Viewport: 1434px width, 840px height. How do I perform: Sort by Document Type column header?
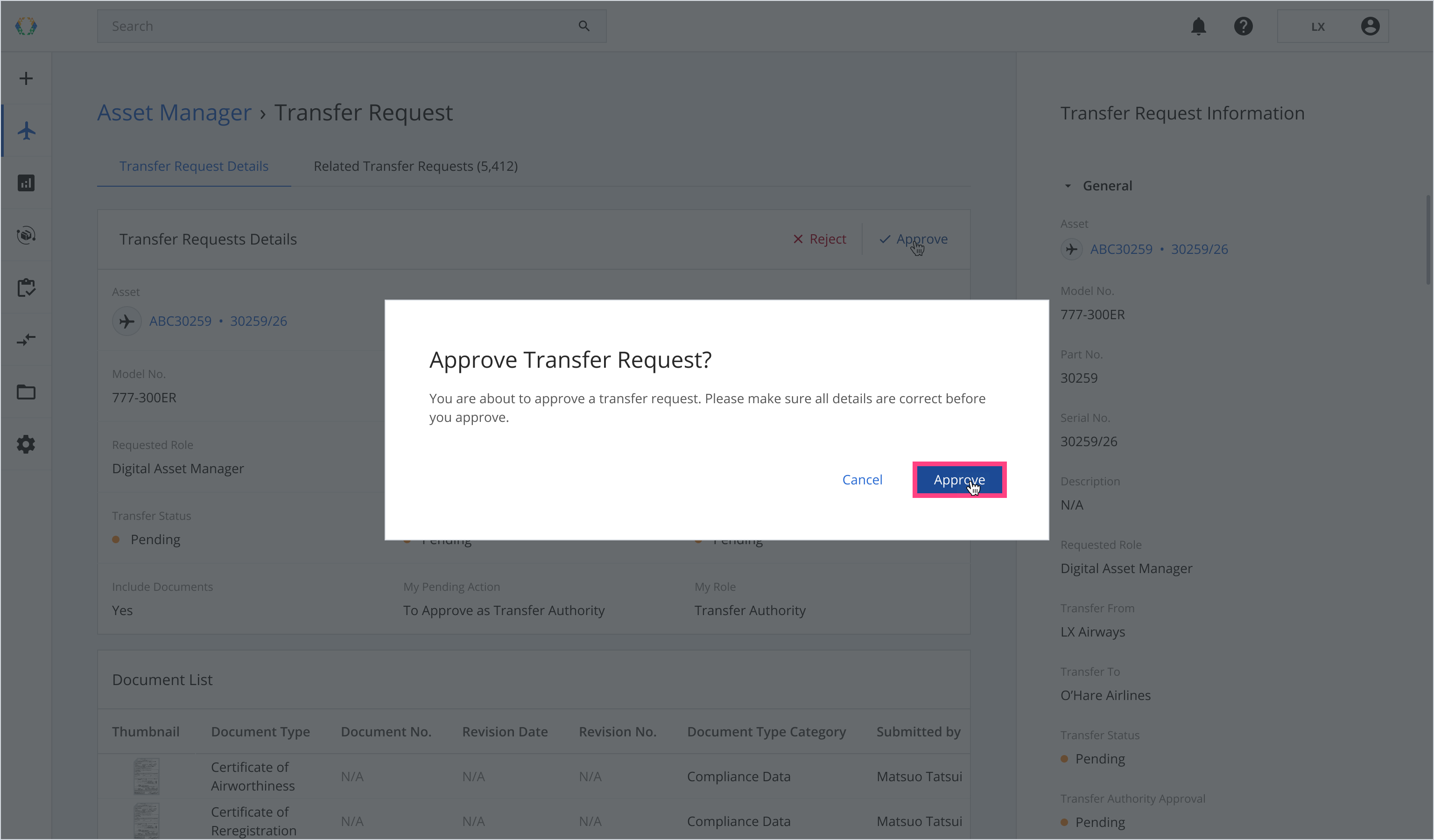[260, 732]
